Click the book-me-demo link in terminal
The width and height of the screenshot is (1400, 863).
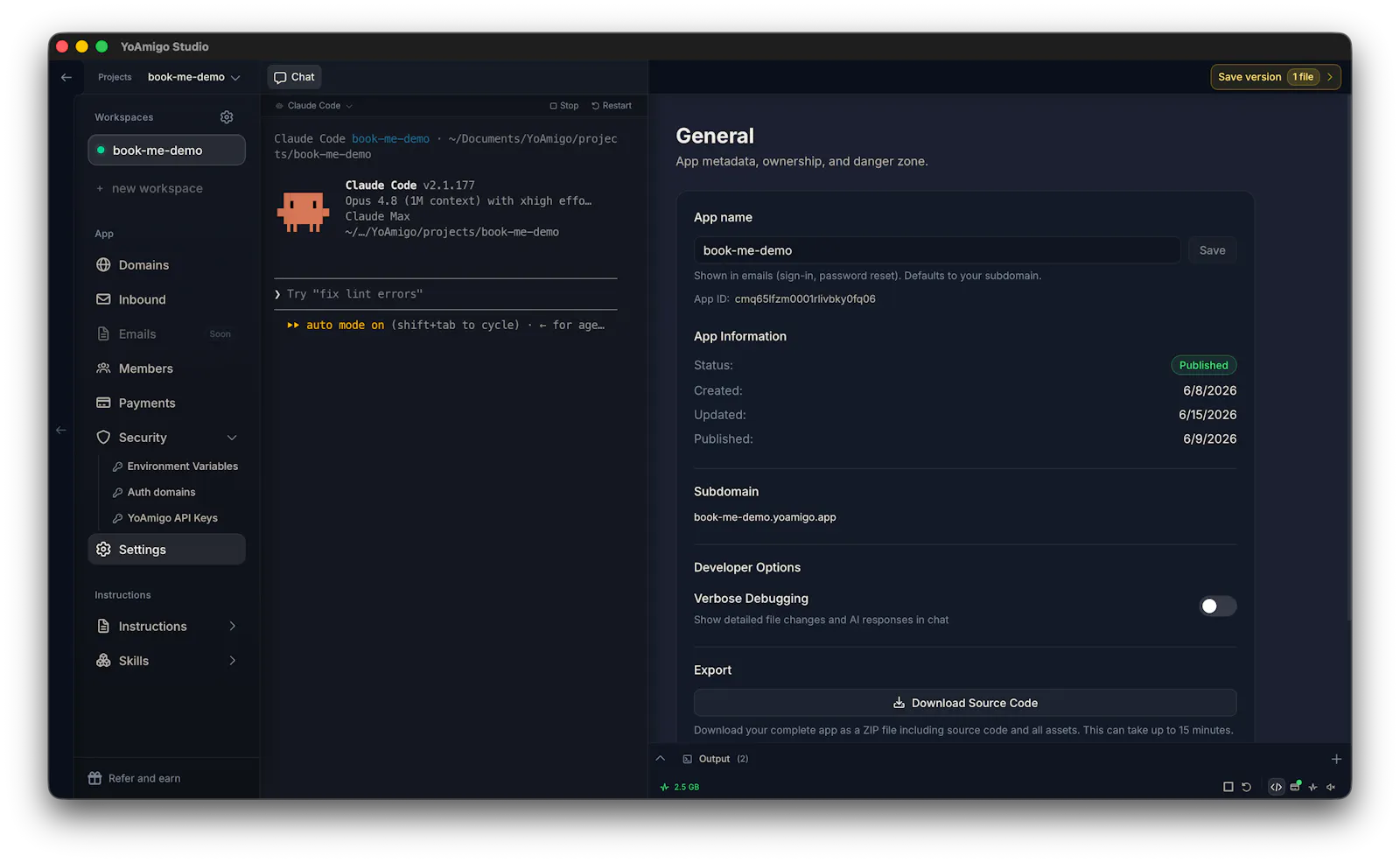click(390, 139)
